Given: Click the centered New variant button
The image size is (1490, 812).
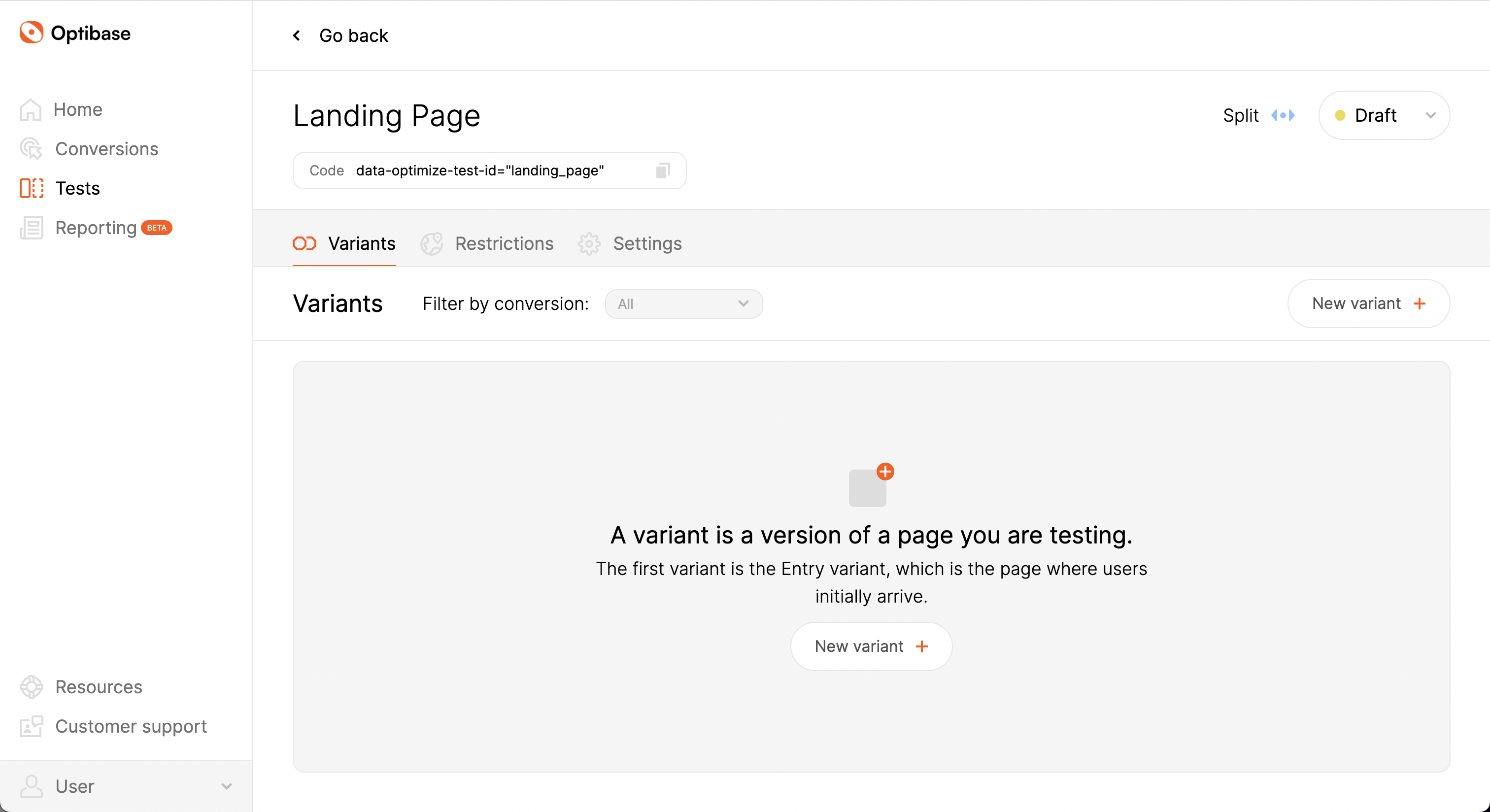Looking at the screenshot, I should pos(871,646).
